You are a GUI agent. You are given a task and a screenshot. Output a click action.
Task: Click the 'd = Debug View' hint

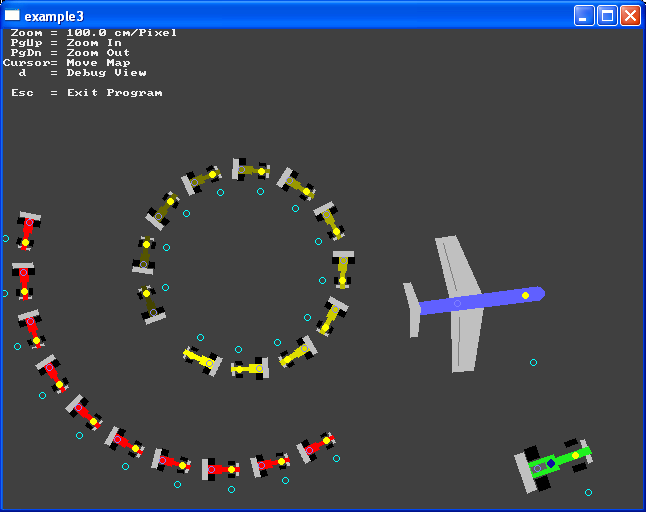point(82,73)
